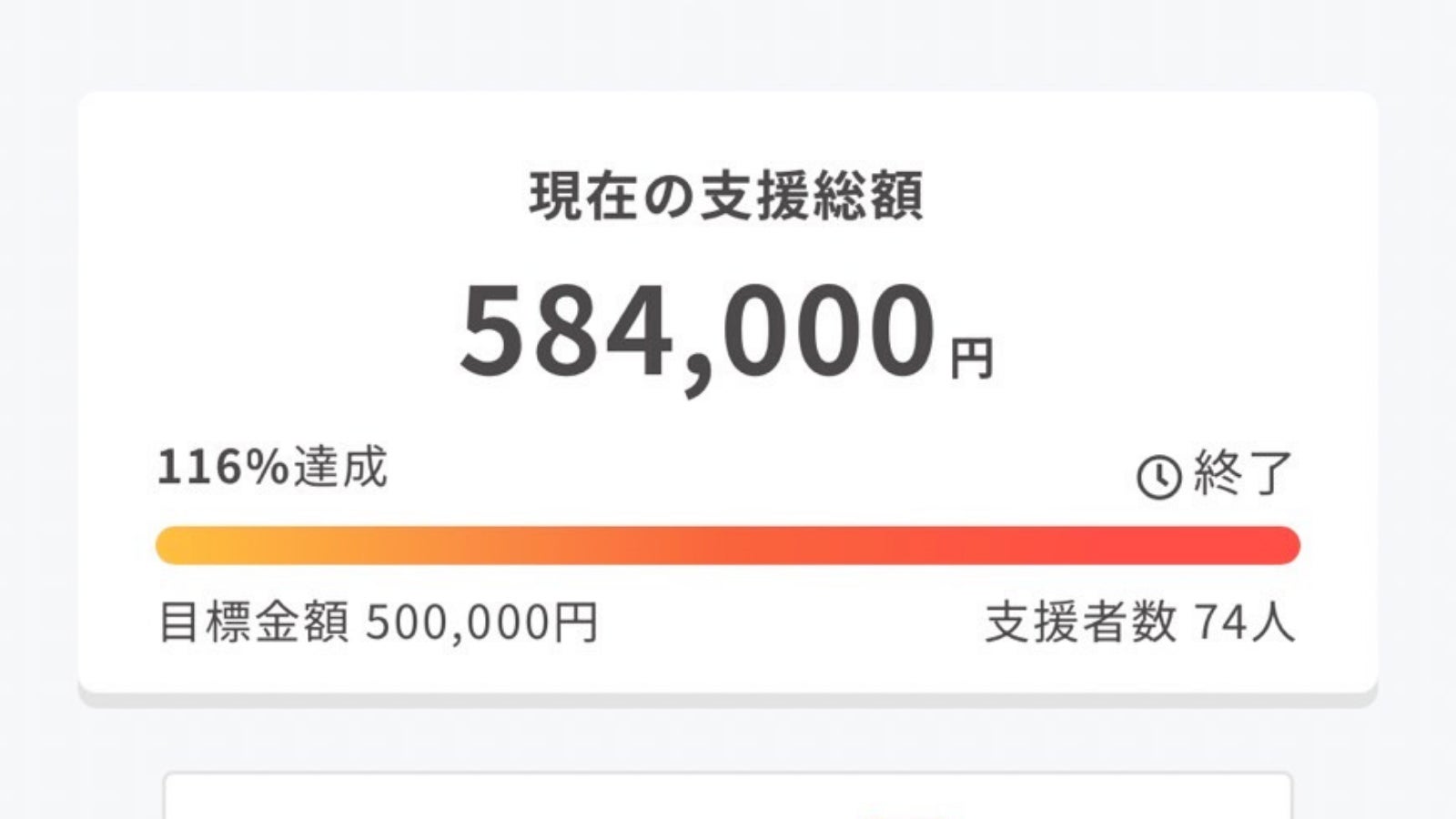The height and width of the screenshot is (819, 1456).
Task: Click the gray shadow edge below the funding card
Action: 728,701
